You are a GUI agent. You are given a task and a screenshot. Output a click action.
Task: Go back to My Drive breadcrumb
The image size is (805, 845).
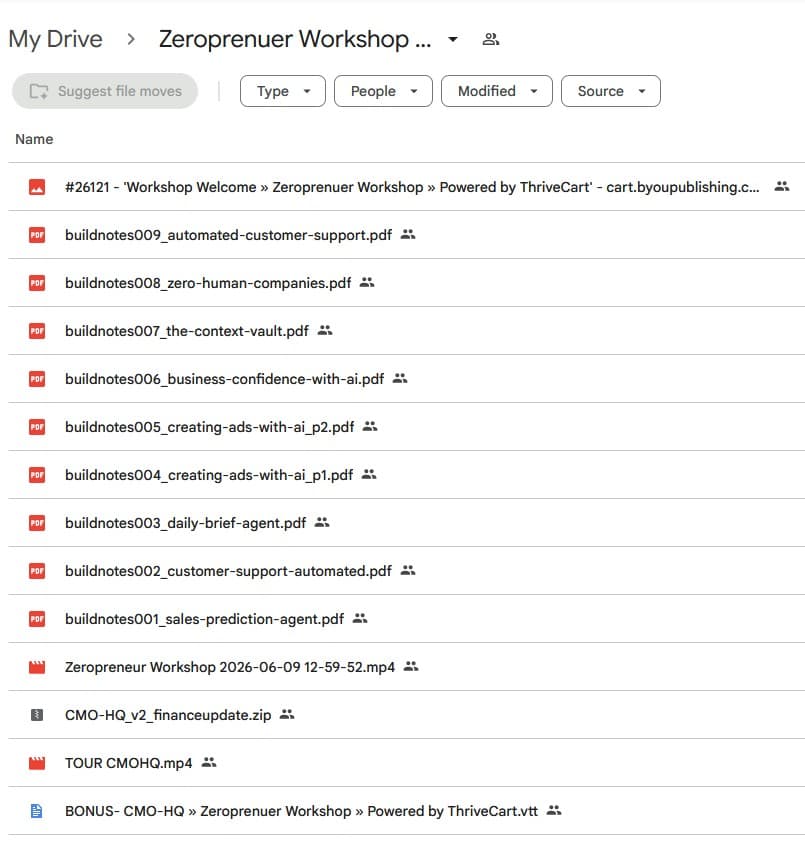pos(55,39)
